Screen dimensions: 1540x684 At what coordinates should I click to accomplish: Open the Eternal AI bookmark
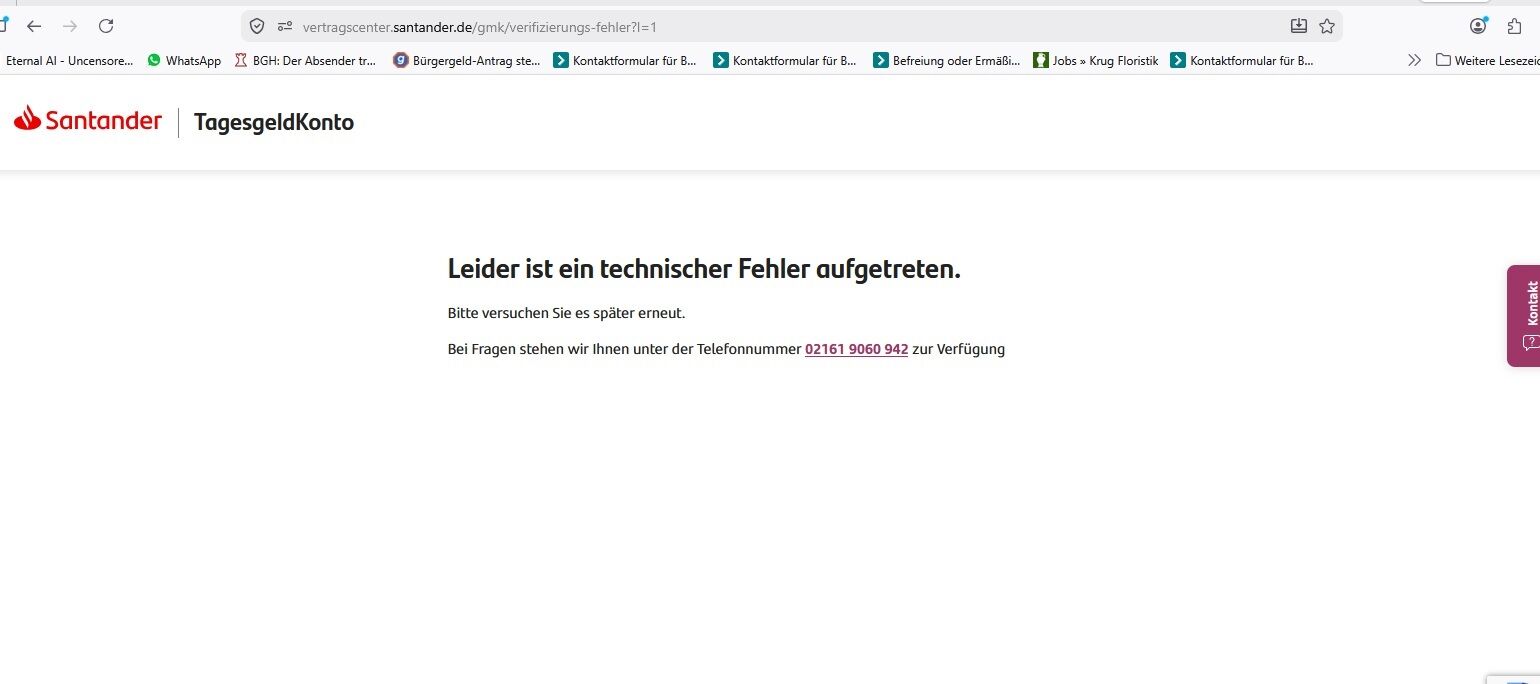(68, 61)
